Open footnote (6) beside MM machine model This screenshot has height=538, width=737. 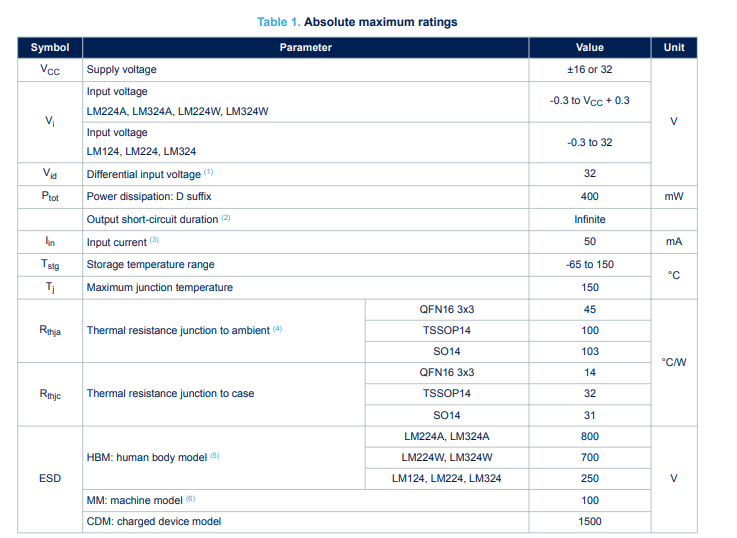click(190, 499)
